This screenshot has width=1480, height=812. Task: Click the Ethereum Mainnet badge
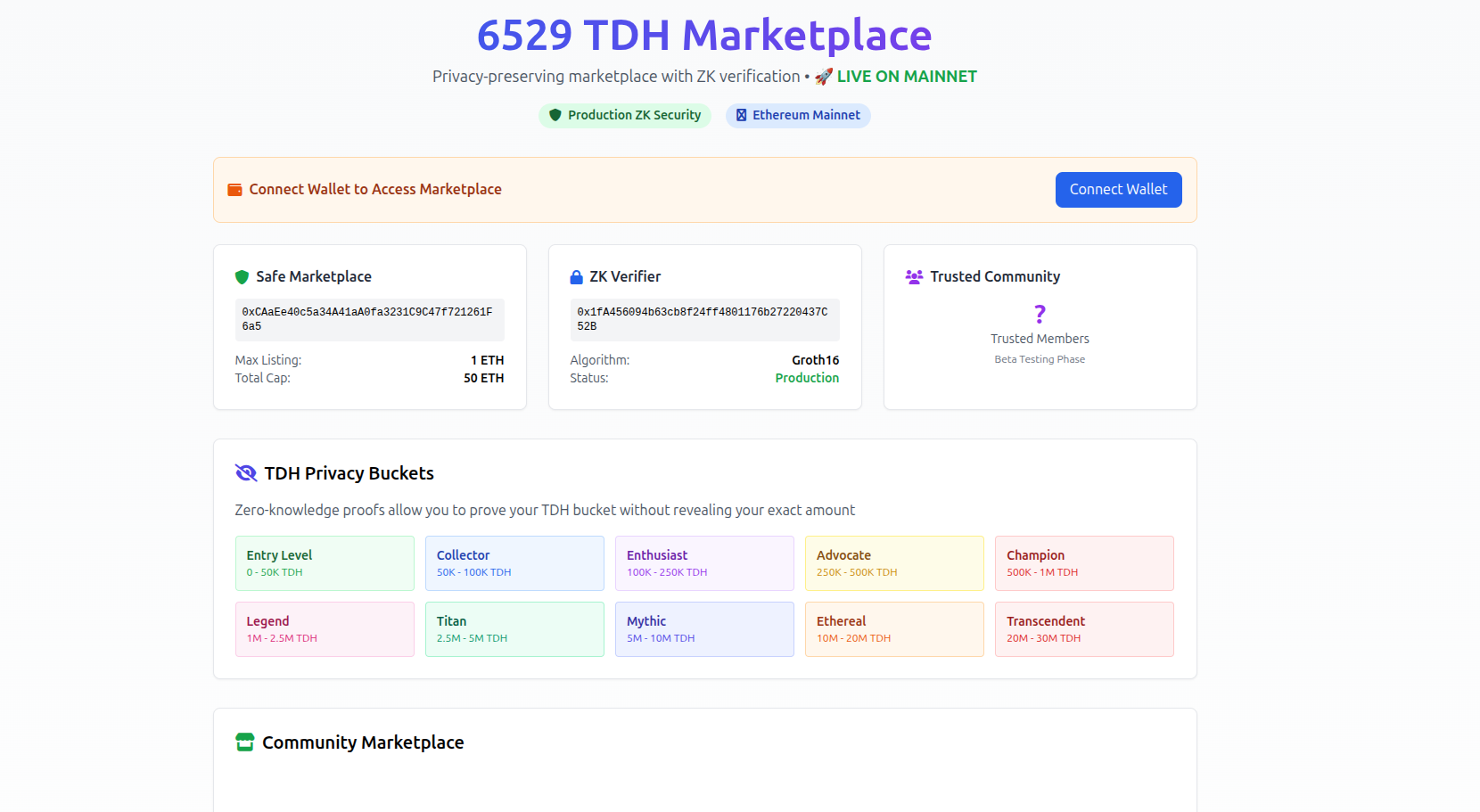click(x=798, y=116)
